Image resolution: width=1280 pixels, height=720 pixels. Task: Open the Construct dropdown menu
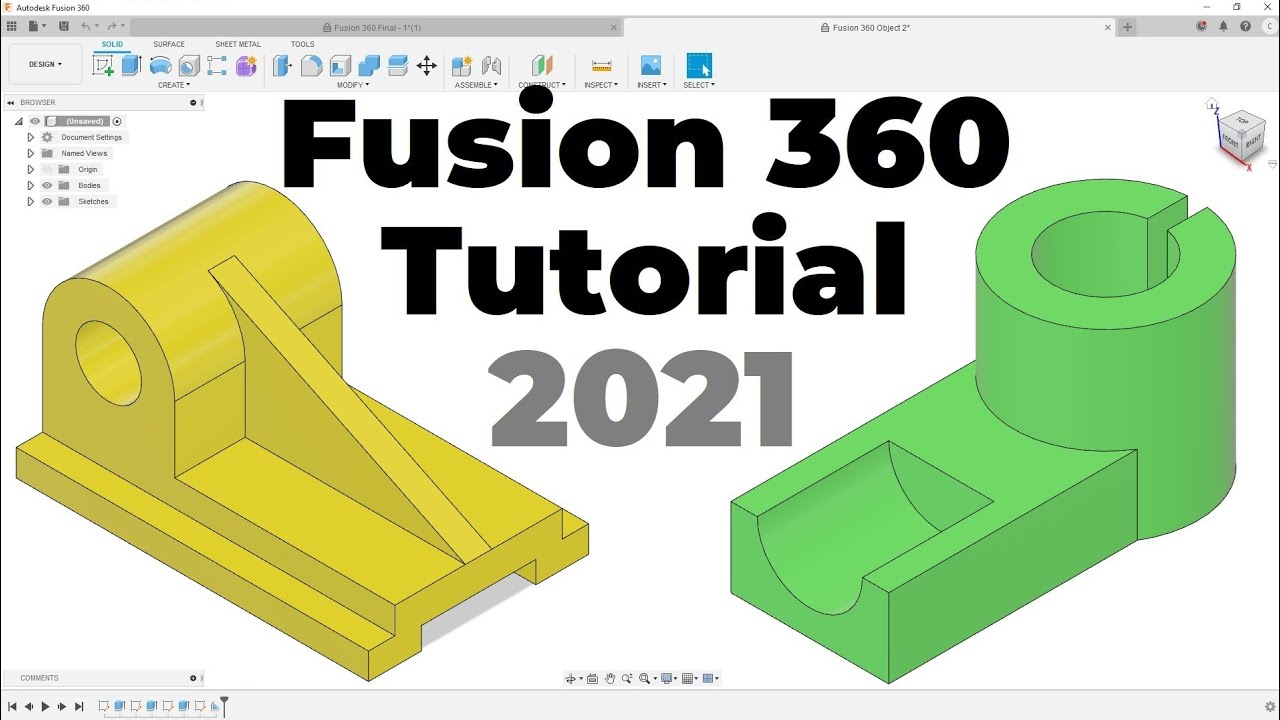542,85
